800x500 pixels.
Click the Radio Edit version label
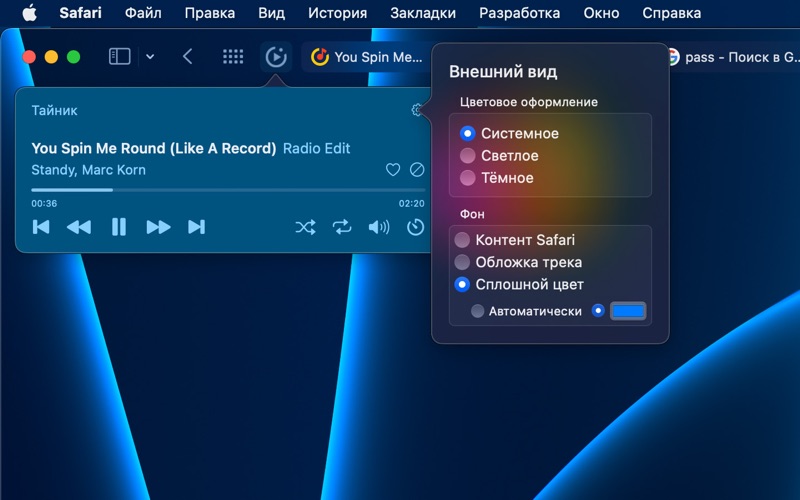pyautogui.click(x=316, y=148)
